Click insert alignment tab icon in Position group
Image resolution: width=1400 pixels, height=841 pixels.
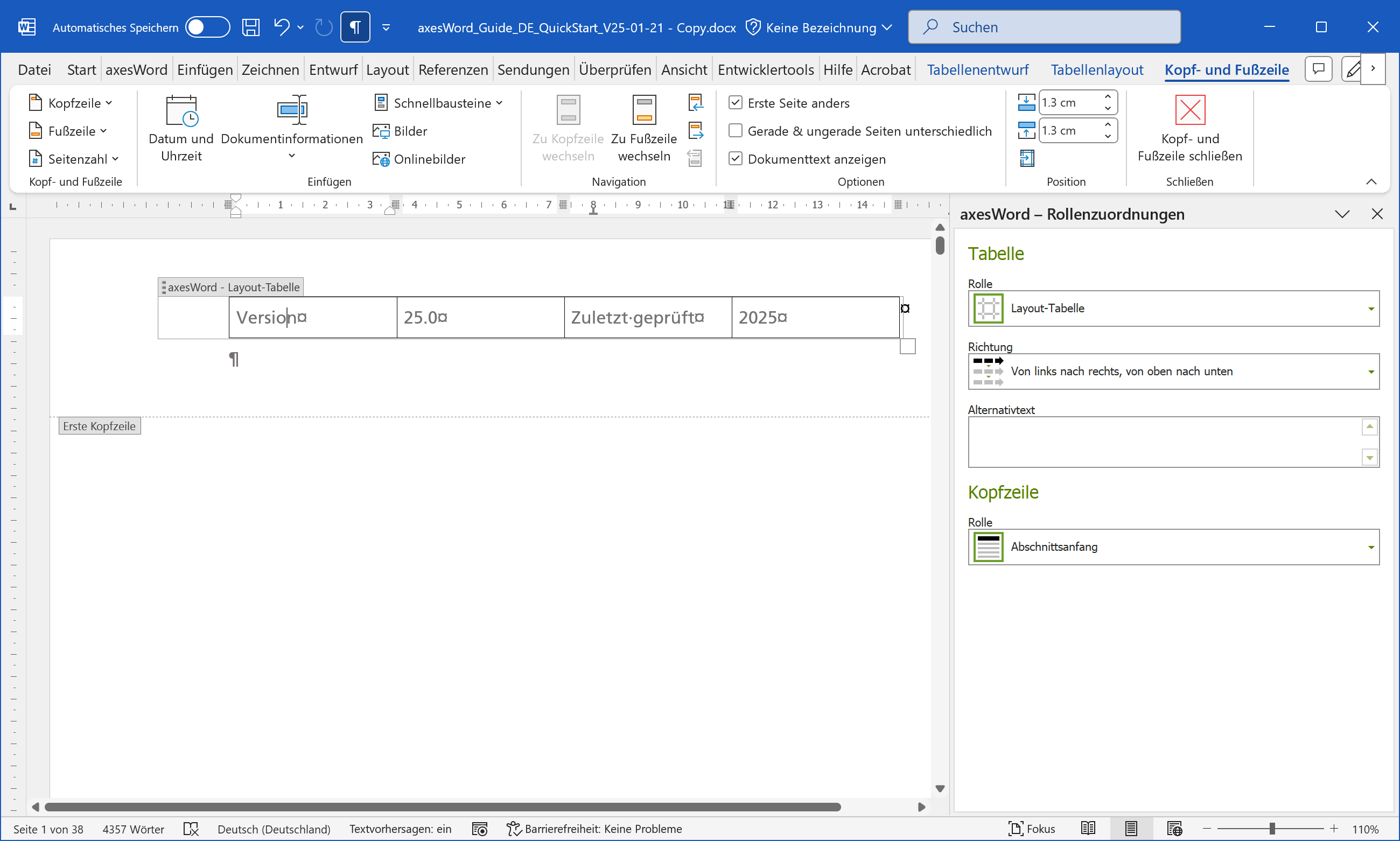(1026, 158)
